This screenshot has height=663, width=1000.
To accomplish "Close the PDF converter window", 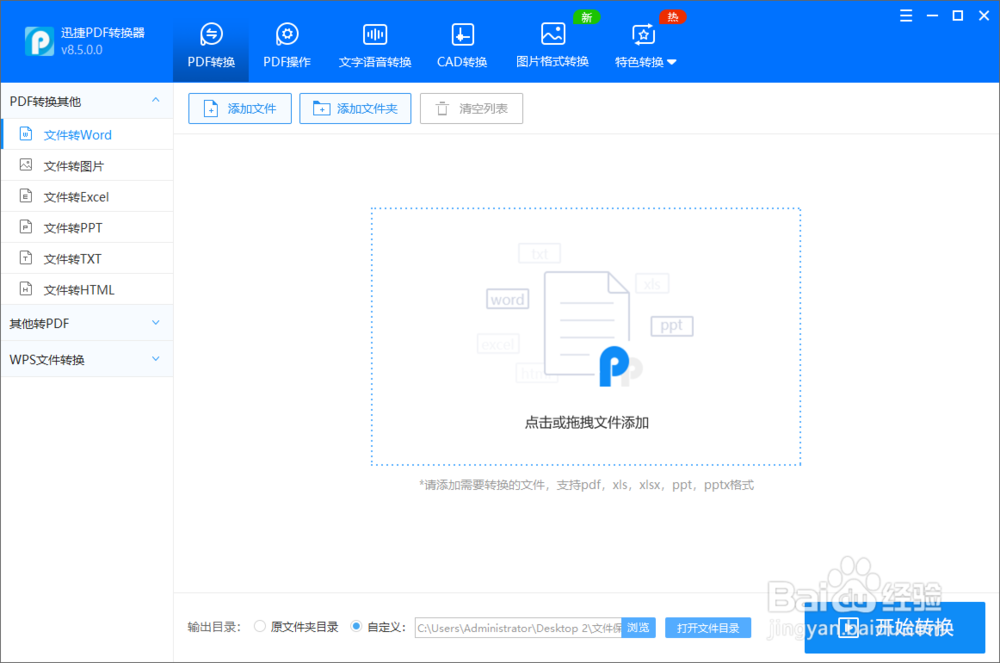I will (984, 16).
